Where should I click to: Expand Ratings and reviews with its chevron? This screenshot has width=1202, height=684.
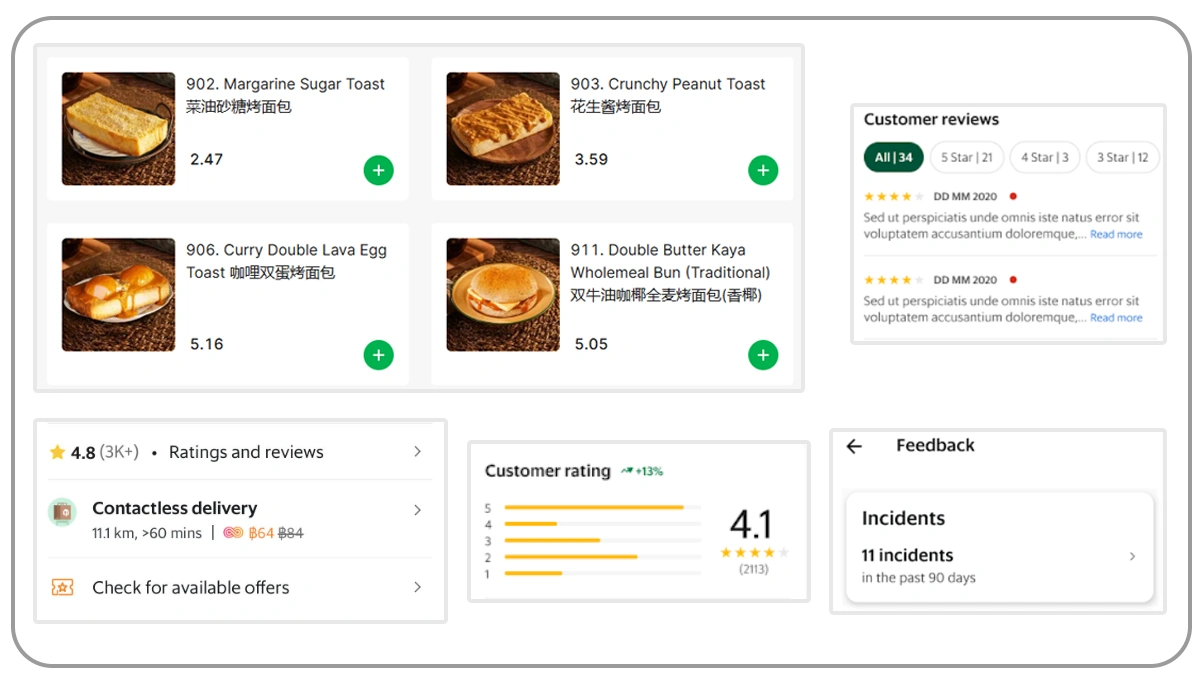[417, 452]
